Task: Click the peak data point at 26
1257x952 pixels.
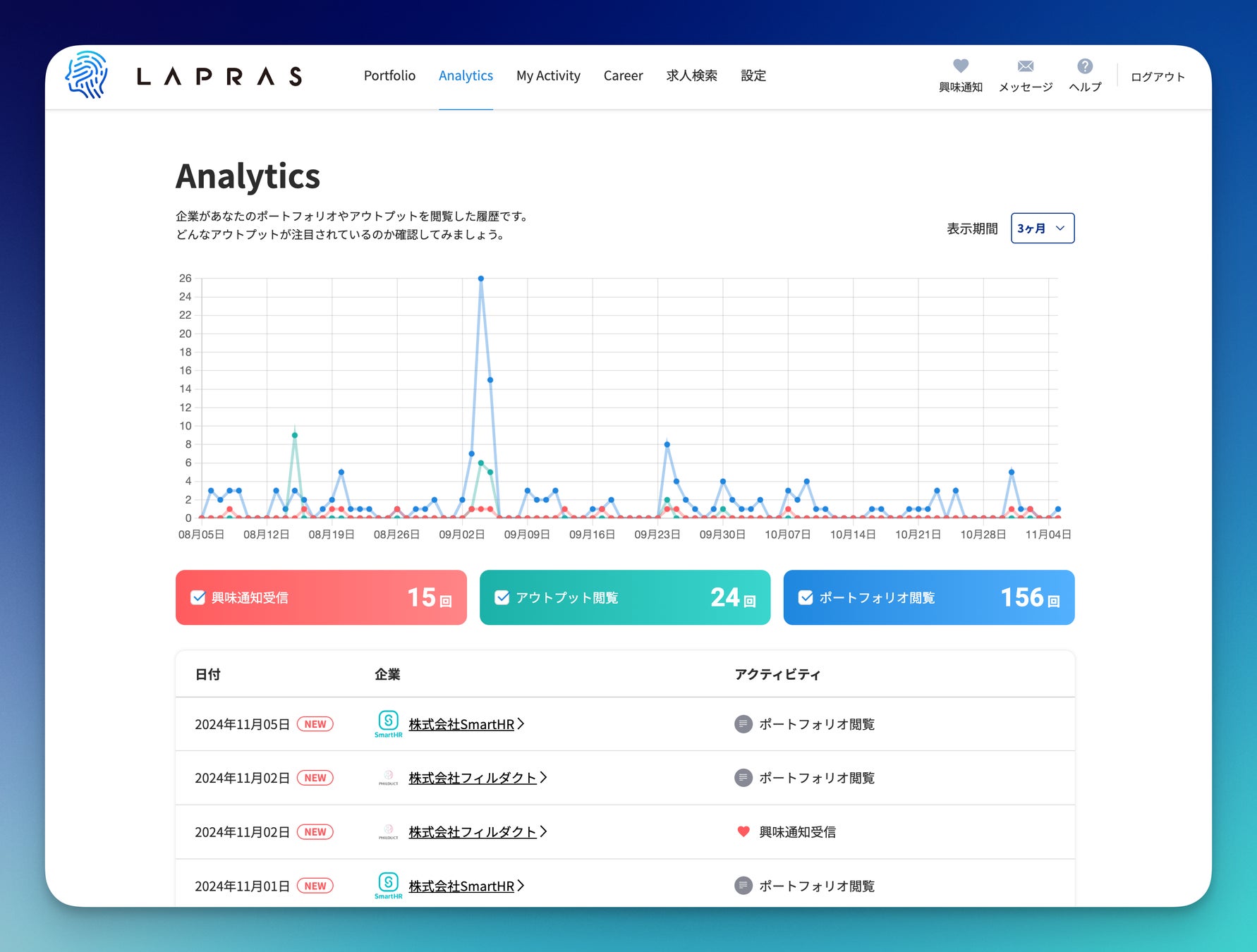Action: [481, 279]
